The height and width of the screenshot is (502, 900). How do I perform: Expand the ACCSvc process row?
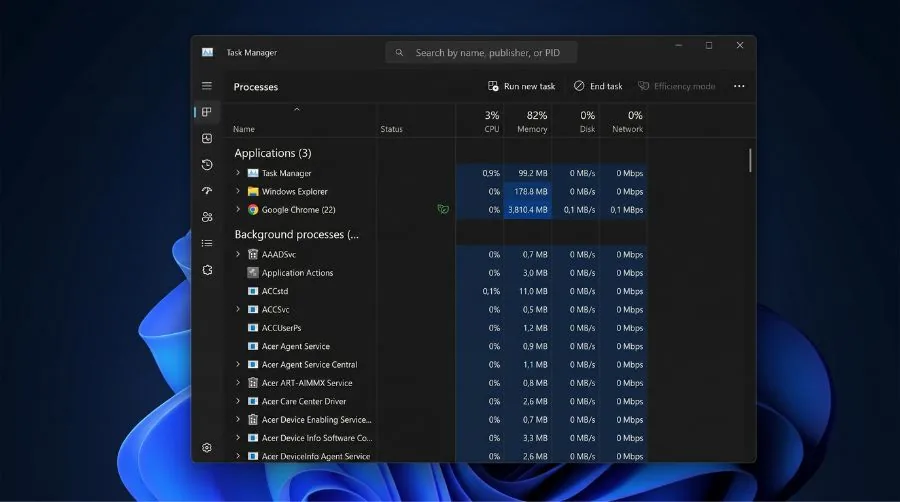(238, 309)
